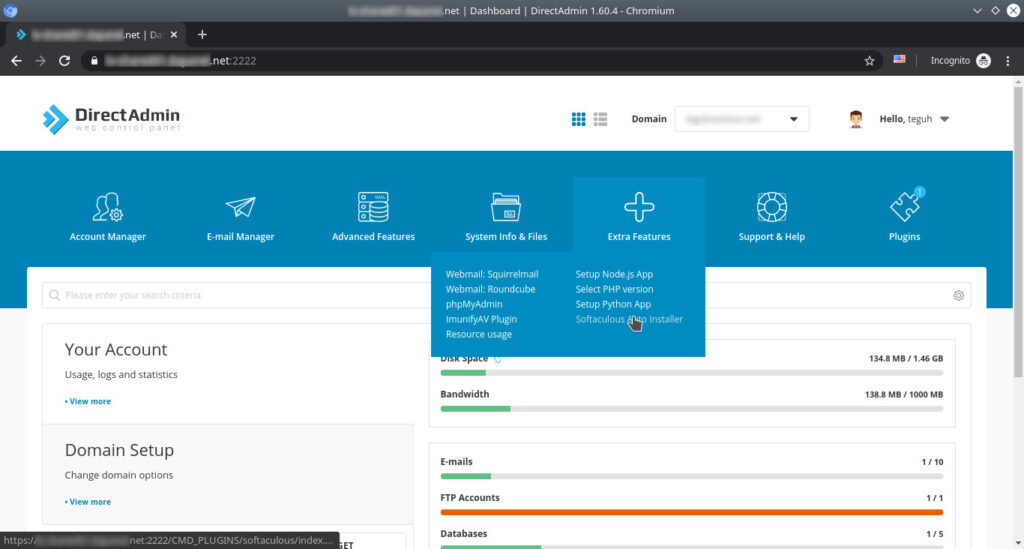
Task: Launch Softaculous Auto Installer
Action: (629, 319)
